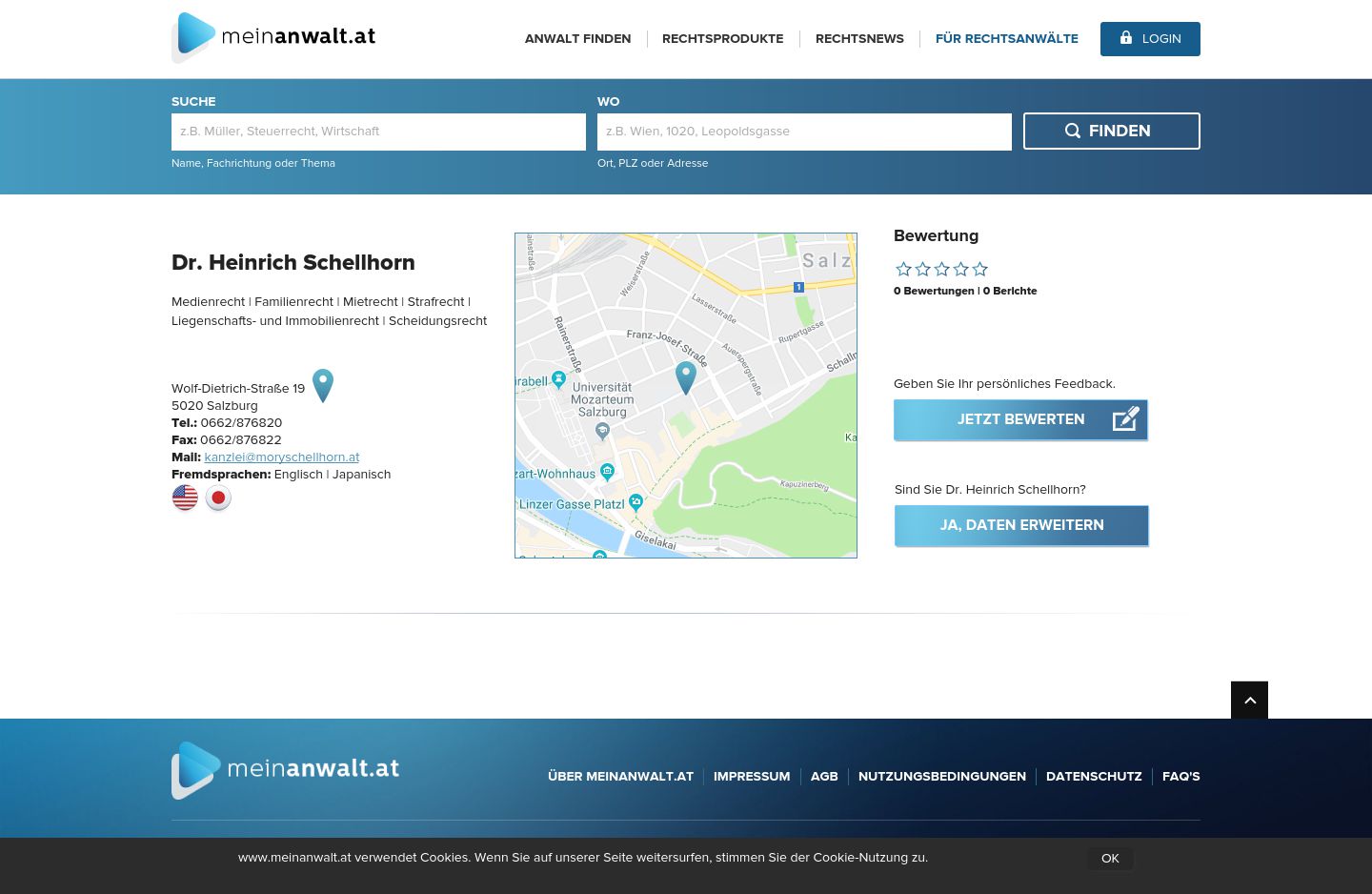Click the edit pencil icon on Jetzt Bewerten
1372x894 pixels.
(1125, 418)
